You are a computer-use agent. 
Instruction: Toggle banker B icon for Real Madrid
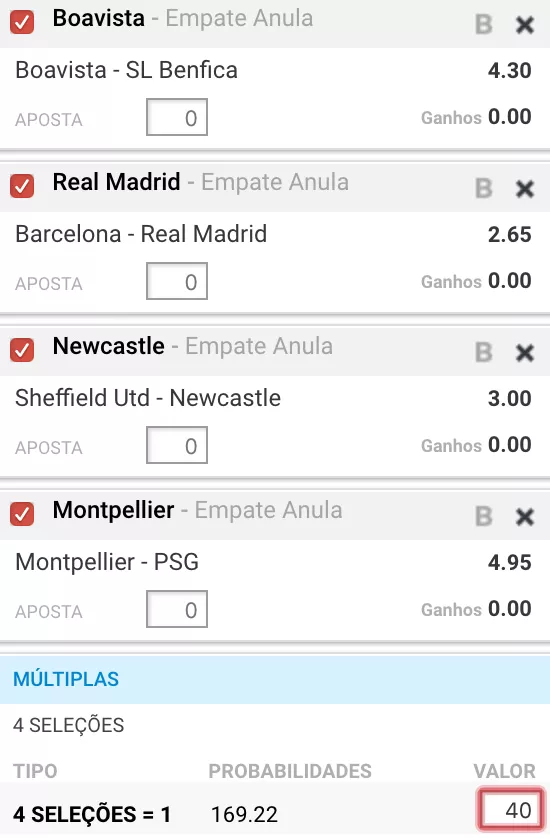[484, 189]
